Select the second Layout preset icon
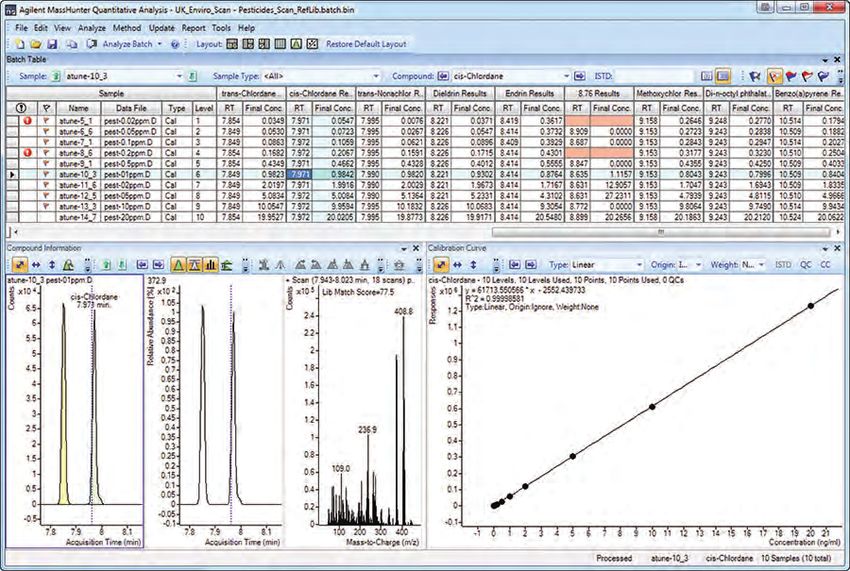Screen dimensions: 850x571 pos(248,44)
